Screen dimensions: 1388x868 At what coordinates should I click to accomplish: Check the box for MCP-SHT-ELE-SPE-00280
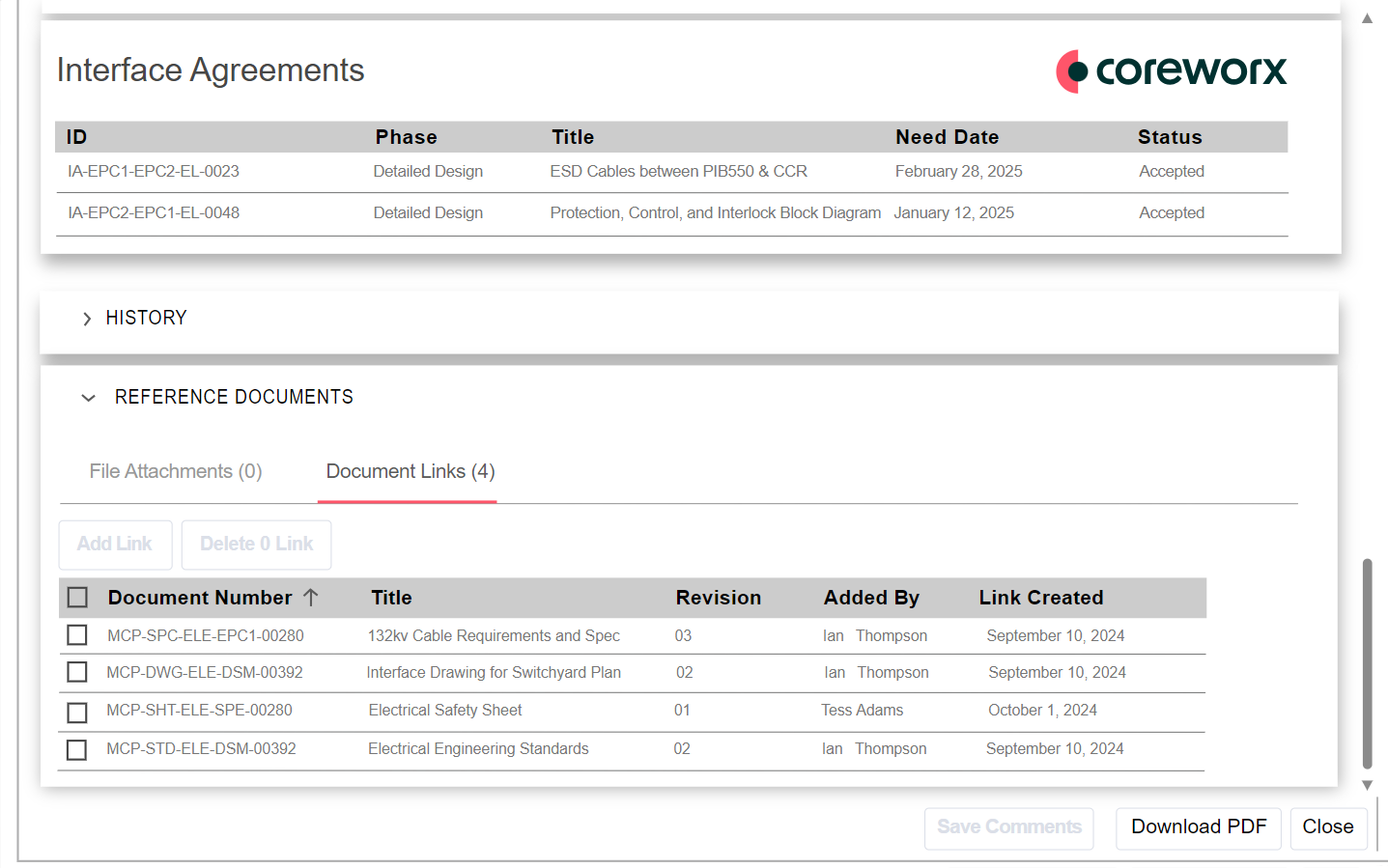tap(77, 712)
